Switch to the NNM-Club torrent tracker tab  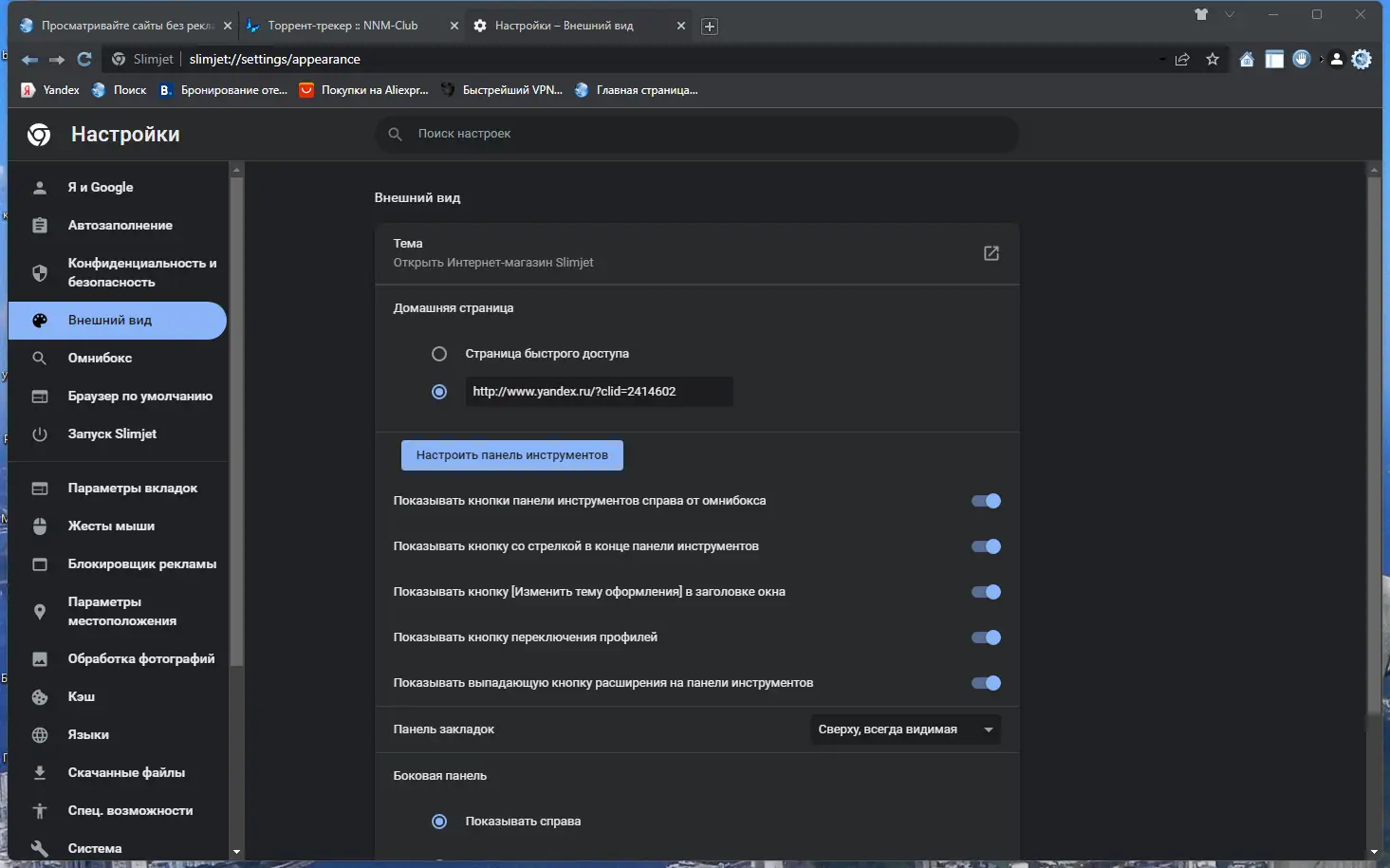(x=343, y=26)
